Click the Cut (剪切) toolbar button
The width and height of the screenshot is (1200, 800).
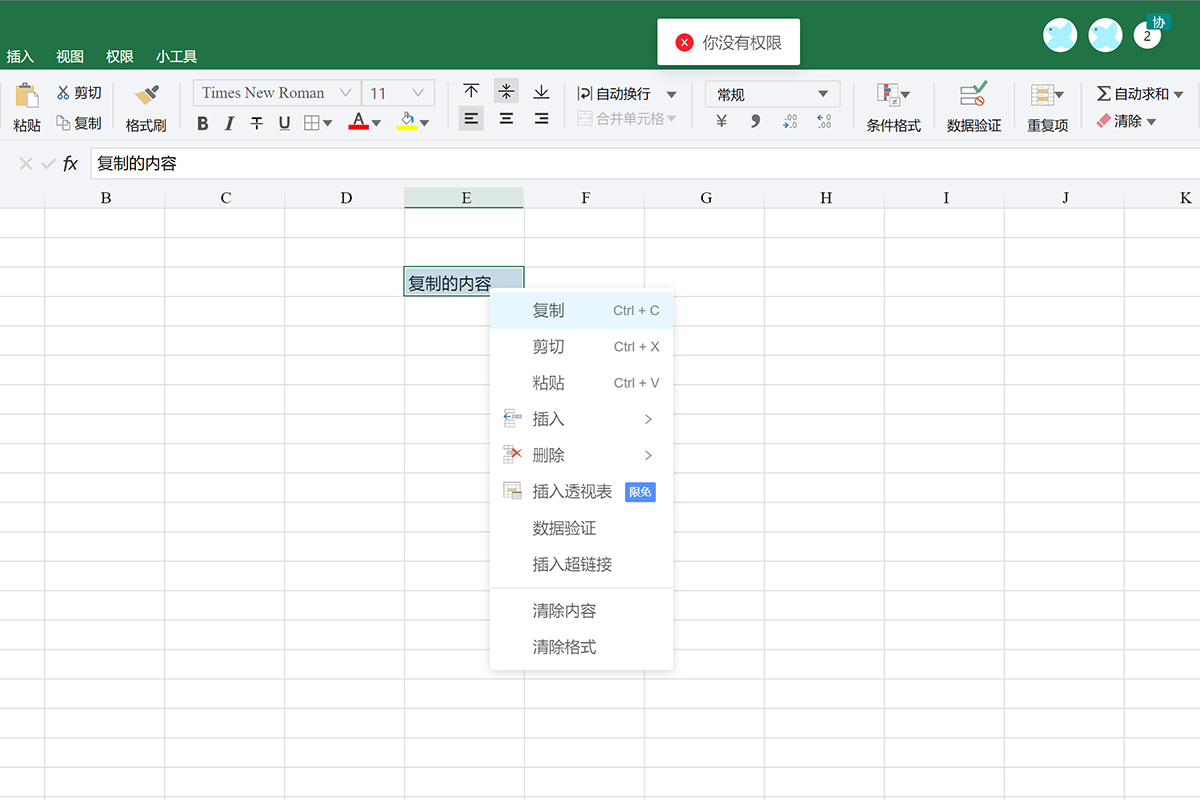pyautogui.click(x=79, y=93)
